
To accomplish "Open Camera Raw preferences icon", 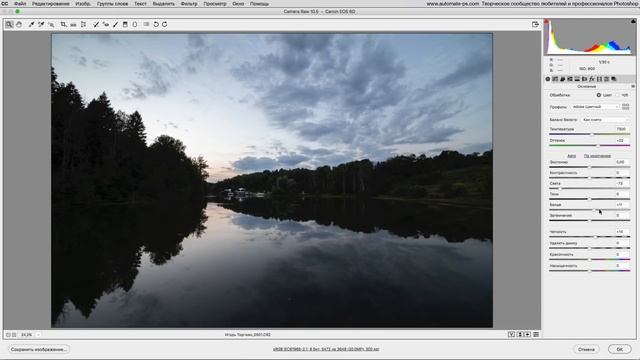I will click(146, 24).
